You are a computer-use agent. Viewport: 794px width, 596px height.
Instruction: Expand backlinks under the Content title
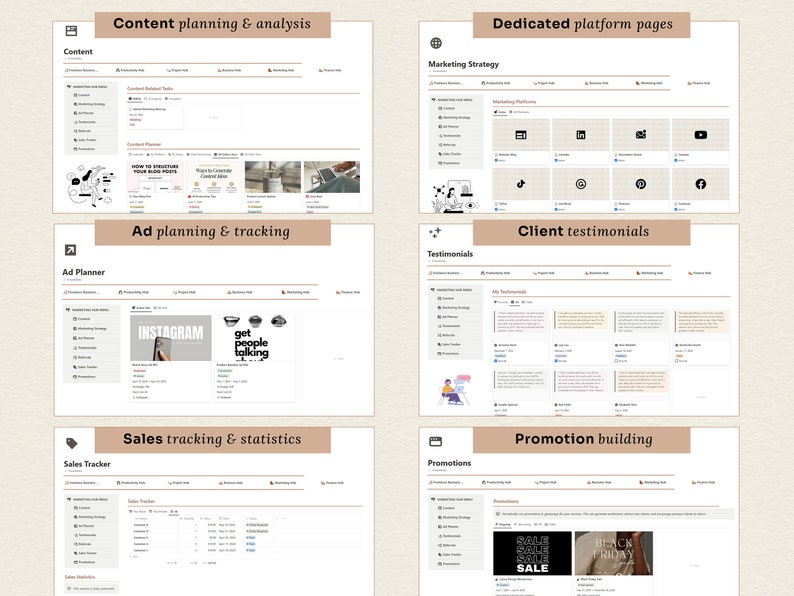click(x=74, y=59)
